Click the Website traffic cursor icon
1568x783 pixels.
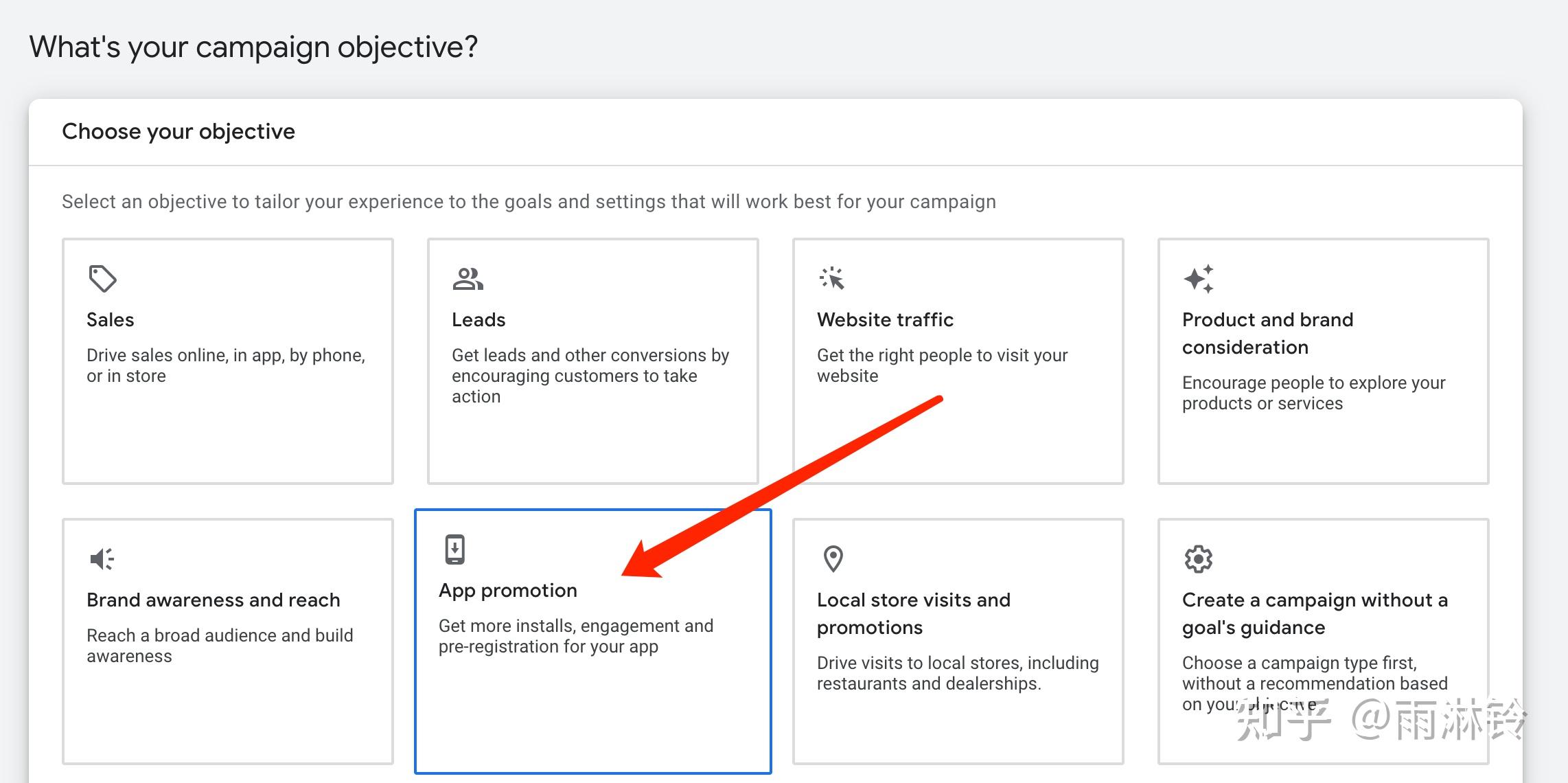click(x=832, y=278)
